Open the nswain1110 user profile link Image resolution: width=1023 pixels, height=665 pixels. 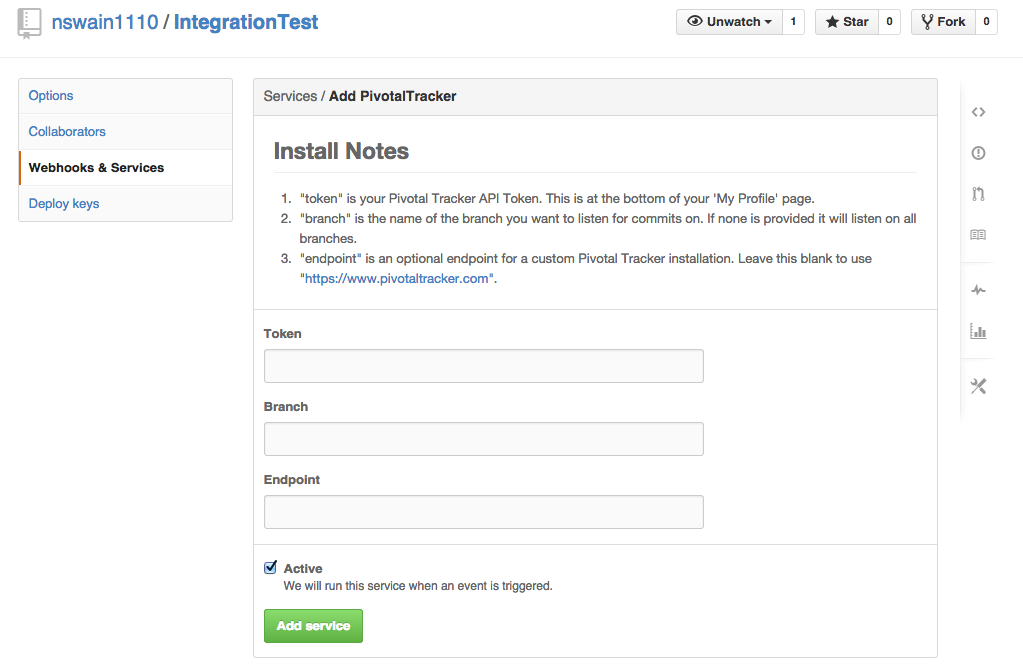tap(105, 22)
